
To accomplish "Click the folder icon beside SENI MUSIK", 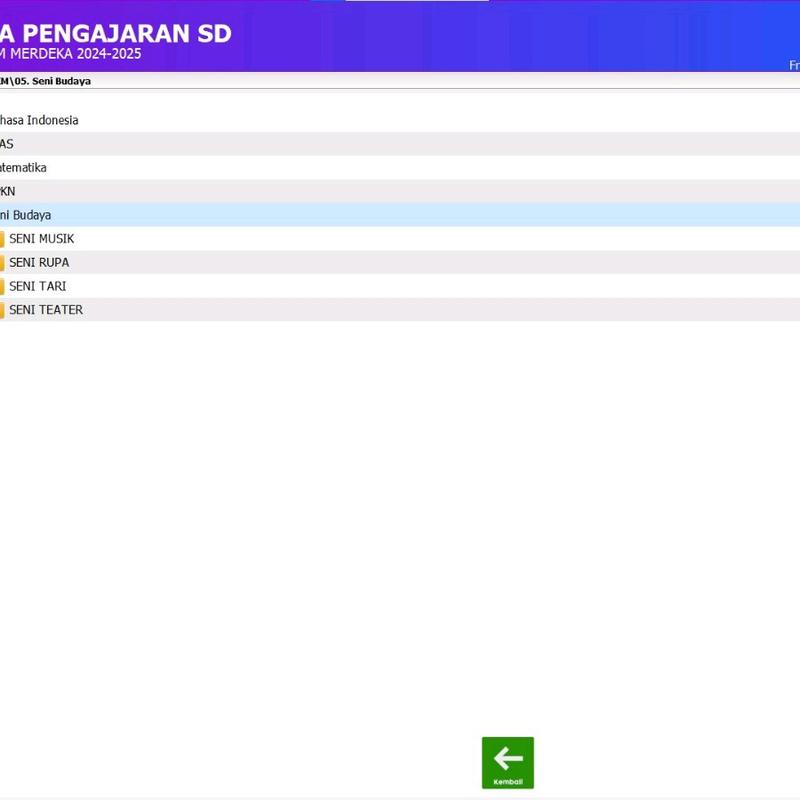I will click(2, 239).
